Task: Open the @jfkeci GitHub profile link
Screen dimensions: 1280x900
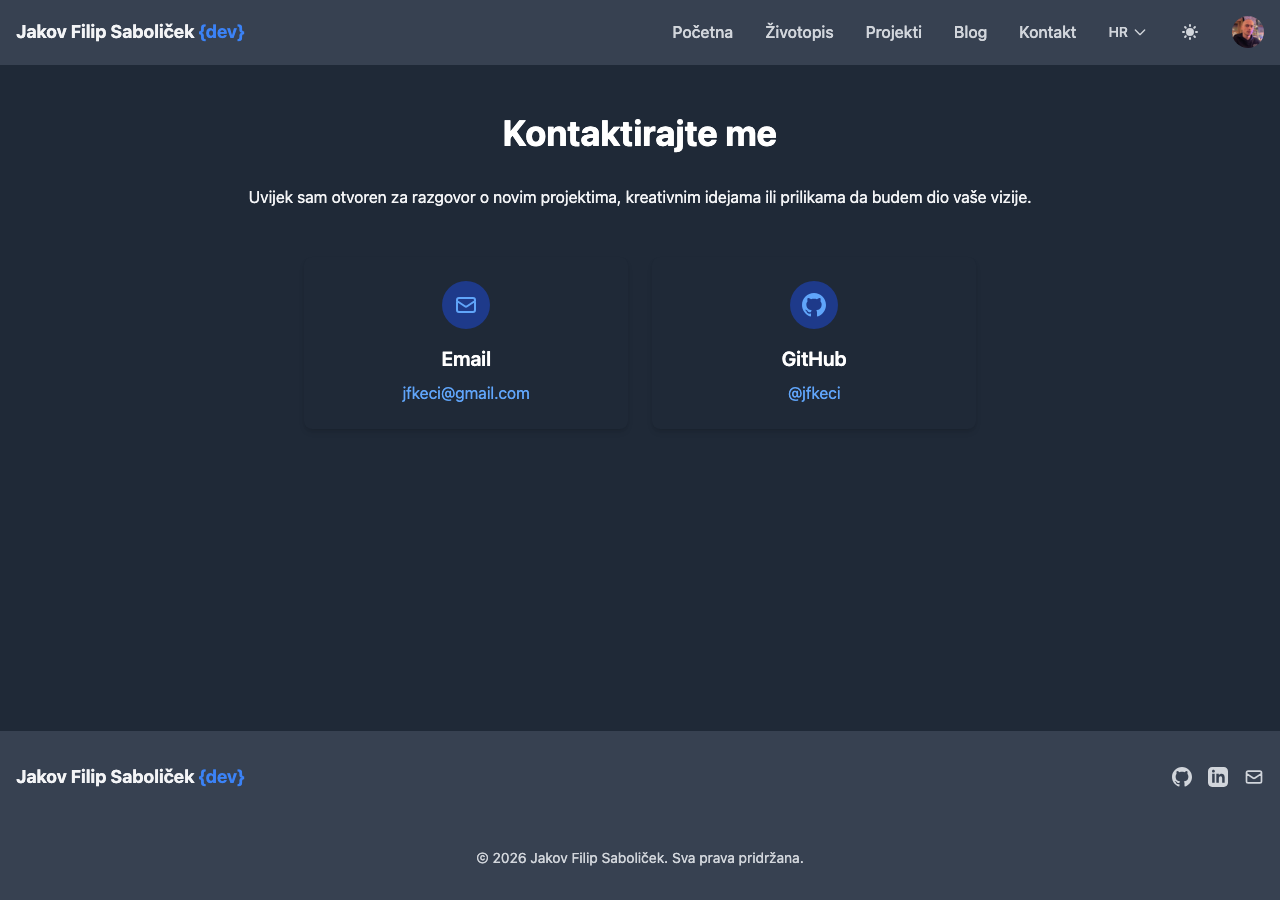Action: point(813,393)
